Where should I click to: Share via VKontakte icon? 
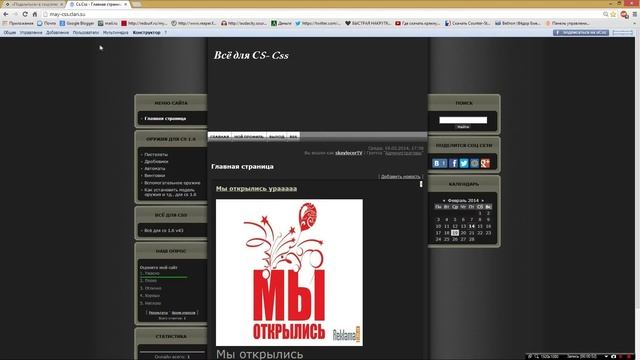coord(440,163)
